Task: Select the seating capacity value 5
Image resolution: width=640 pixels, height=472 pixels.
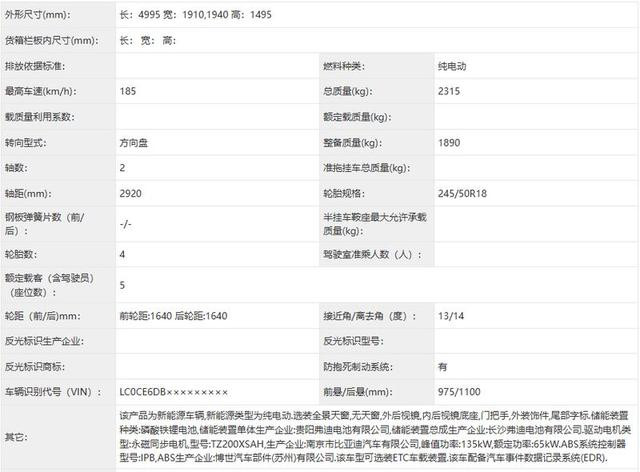Action: [122, 285]
